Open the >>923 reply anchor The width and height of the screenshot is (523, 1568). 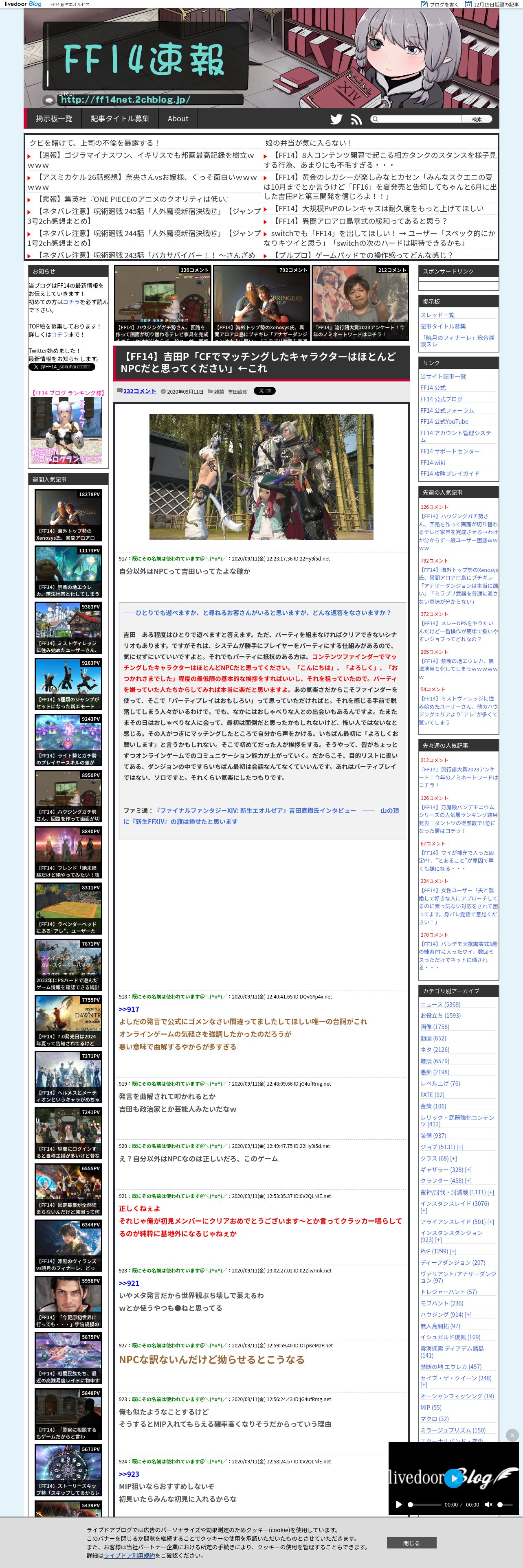click(x=129, y=1474)
